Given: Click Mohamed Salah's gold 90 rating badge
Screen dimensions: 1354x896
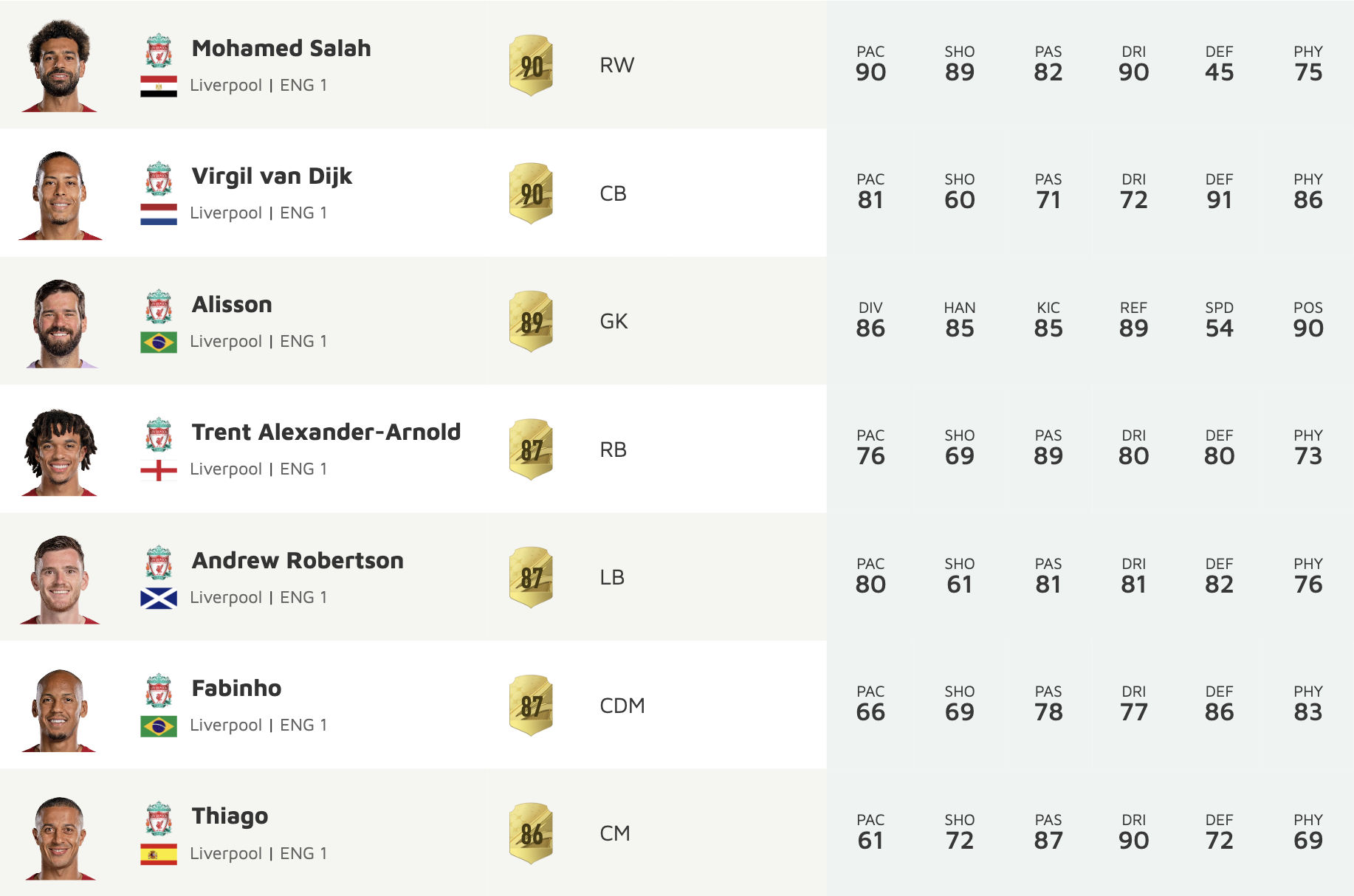Looking at the screenshot, I should tap(531, 66).
